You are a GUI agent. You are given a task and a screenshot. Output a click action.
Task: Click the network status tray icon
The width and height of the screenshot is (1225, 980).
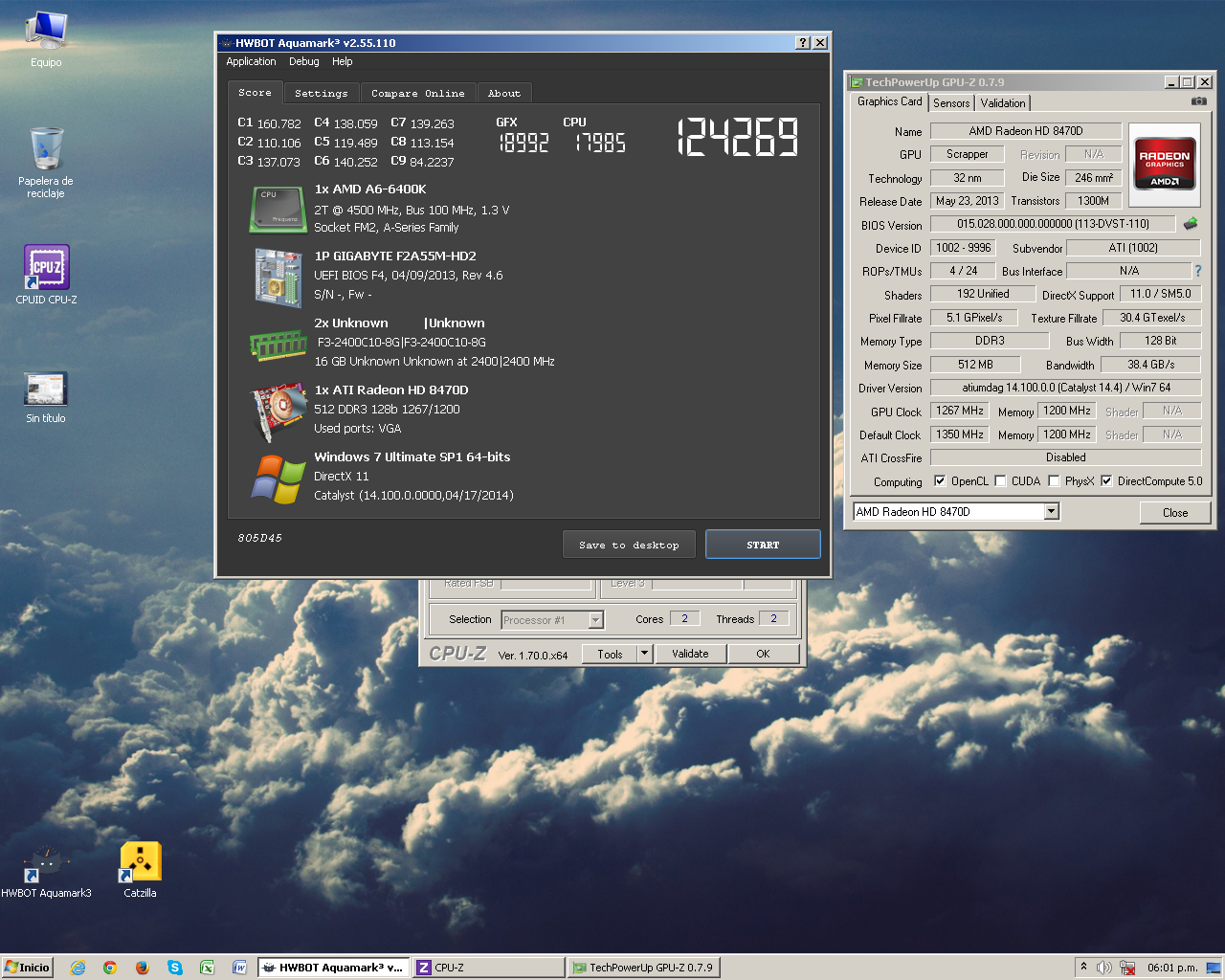[x=1127, y=968]
